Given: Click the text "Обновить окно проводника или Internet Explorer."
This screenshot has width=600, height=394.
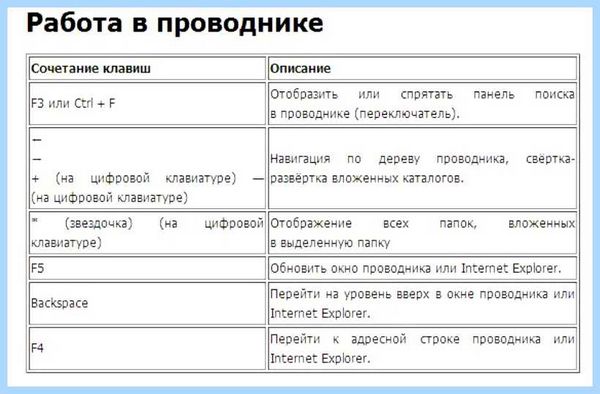Looking at the screenshot, I should (x=416, y=268).
